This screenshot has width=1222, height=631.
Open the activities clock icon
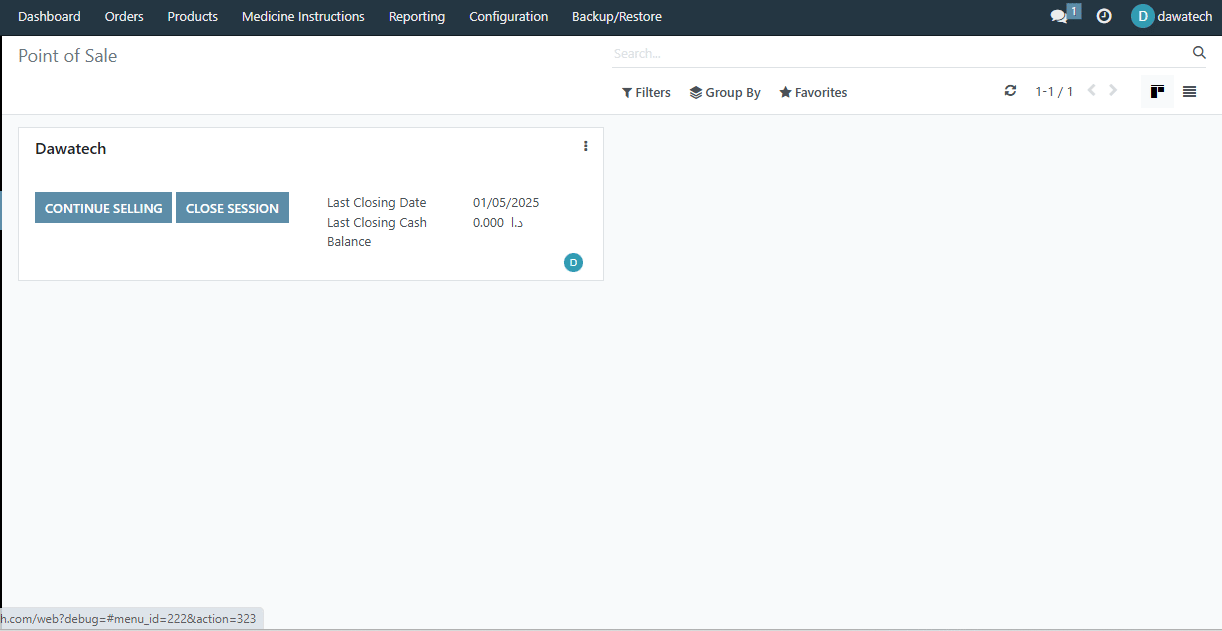coord(1104,16)
